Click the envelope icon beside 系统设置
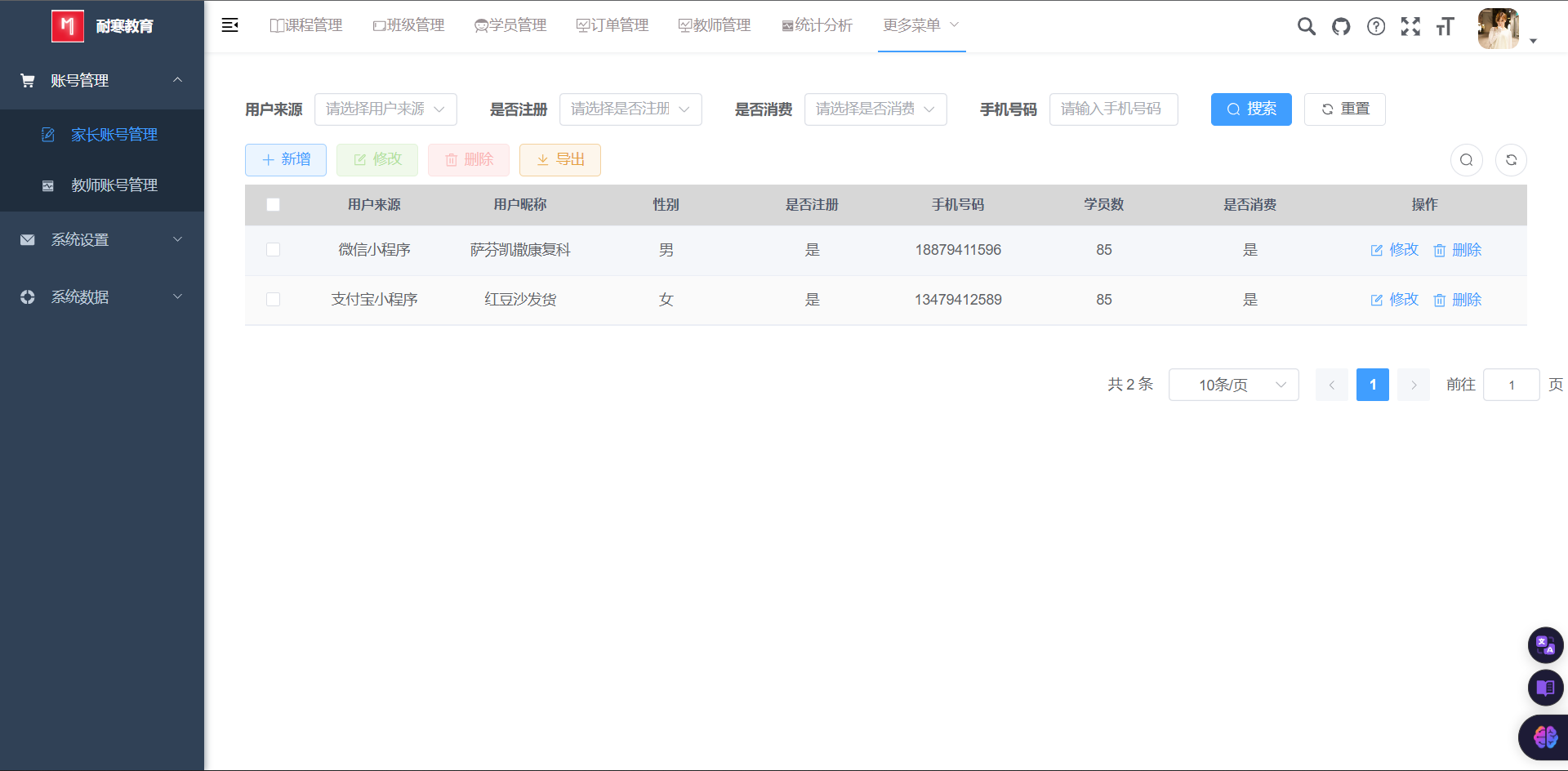This screenshot has height=771, width=1568. click(x=28, y=239)
